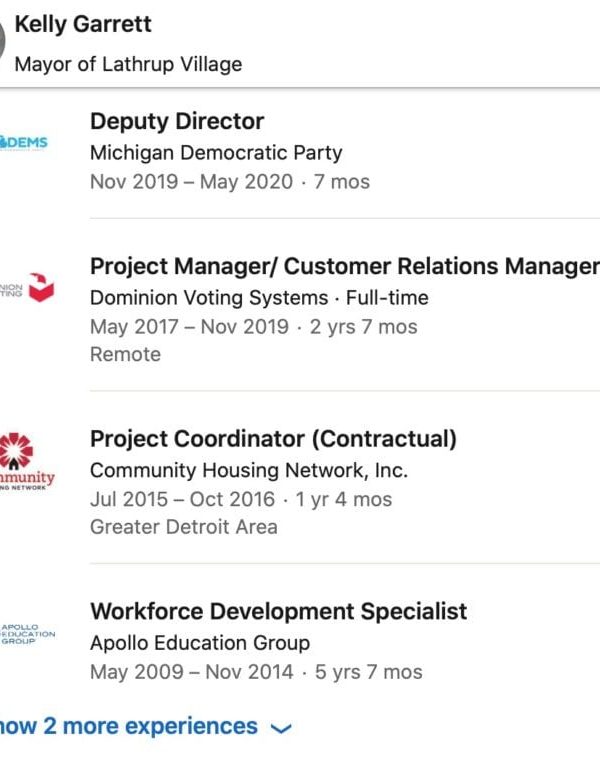Click 'Show 2 more experiences' link
Image resolution: width=600 pixels, height=776 pixels.
pyautogui.click(x=128, y=727)
